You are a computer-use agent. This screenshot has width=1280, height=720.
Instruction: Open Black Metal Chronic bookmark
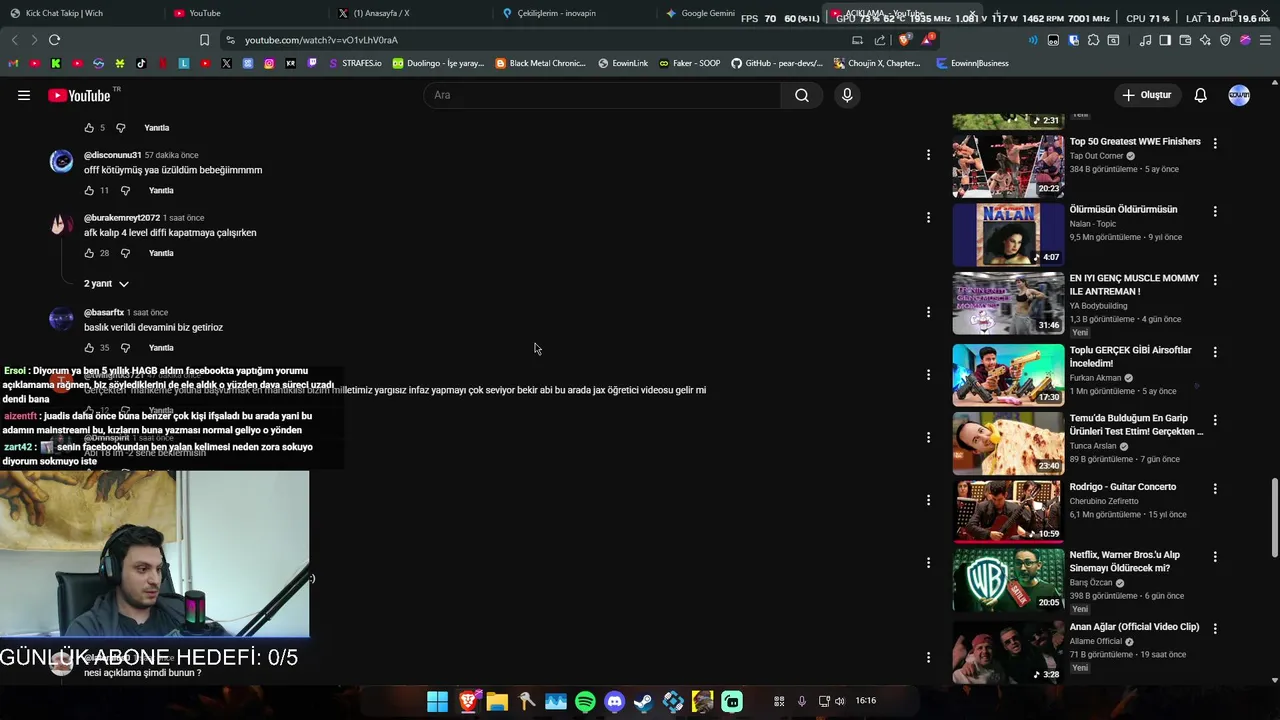point(541,63)
